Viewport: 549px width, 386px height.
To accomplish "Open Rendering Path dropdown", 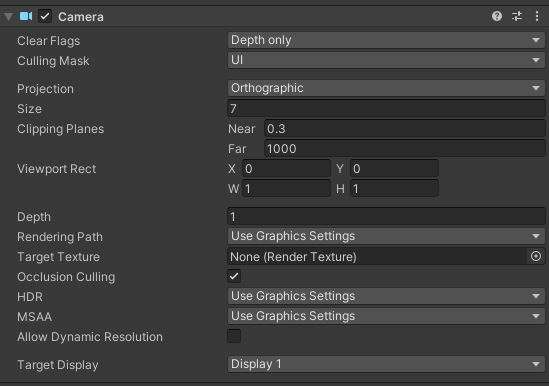I will coord(386,236).
